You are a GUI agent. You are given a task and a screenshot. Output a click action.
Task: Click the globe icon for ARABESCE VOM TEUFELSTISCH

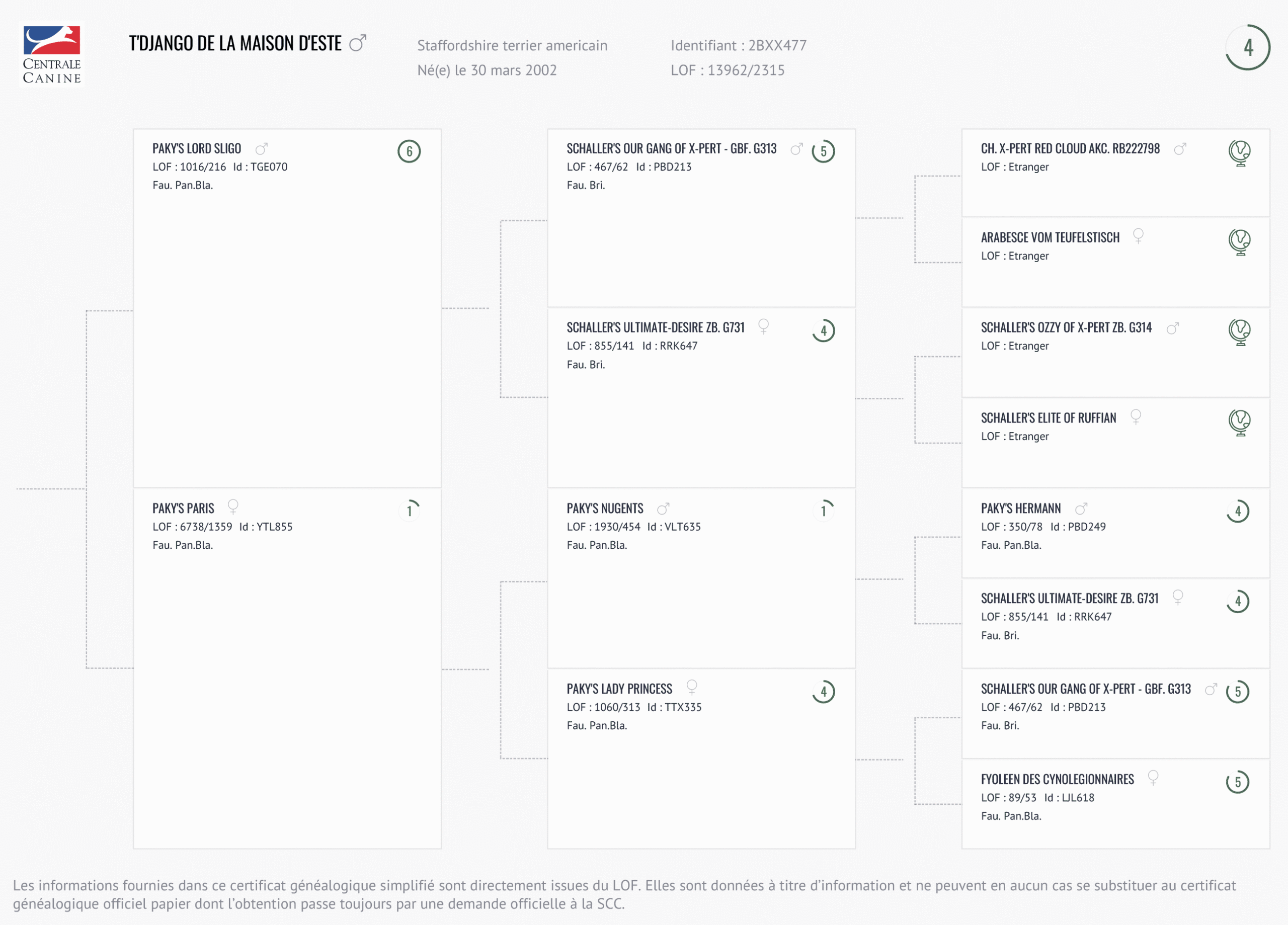1239,241
